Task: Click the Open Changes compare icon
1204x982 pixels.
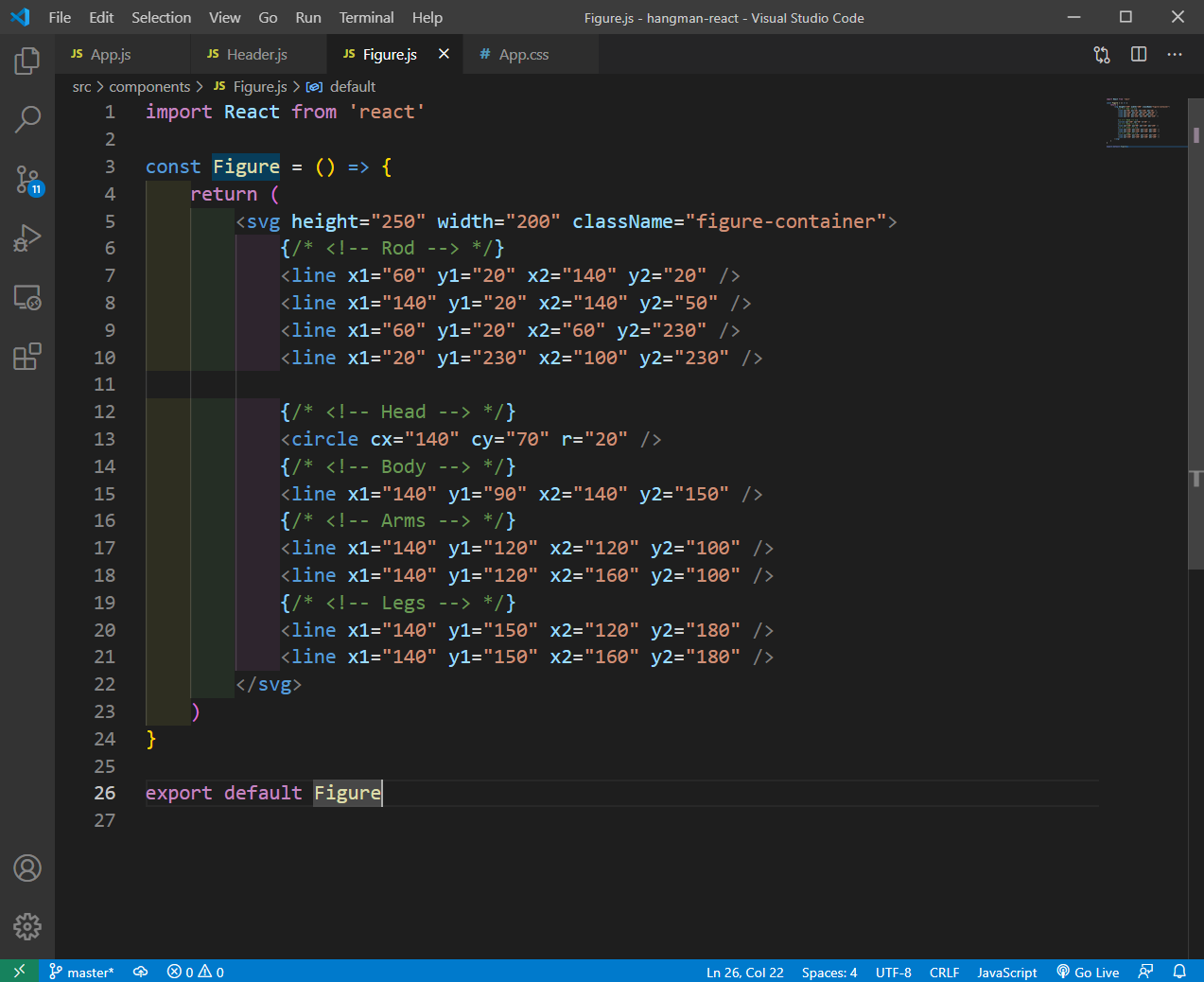Action: [1102, 55]
